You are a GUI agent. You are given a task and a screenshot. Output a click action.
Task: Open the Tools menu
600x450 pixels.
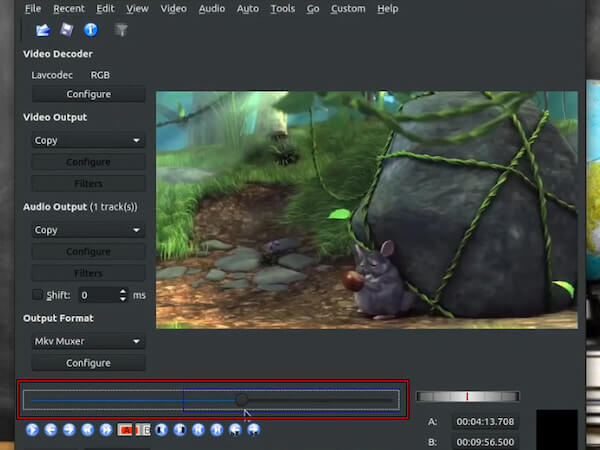pyautogui.click(x=283, y=8)
